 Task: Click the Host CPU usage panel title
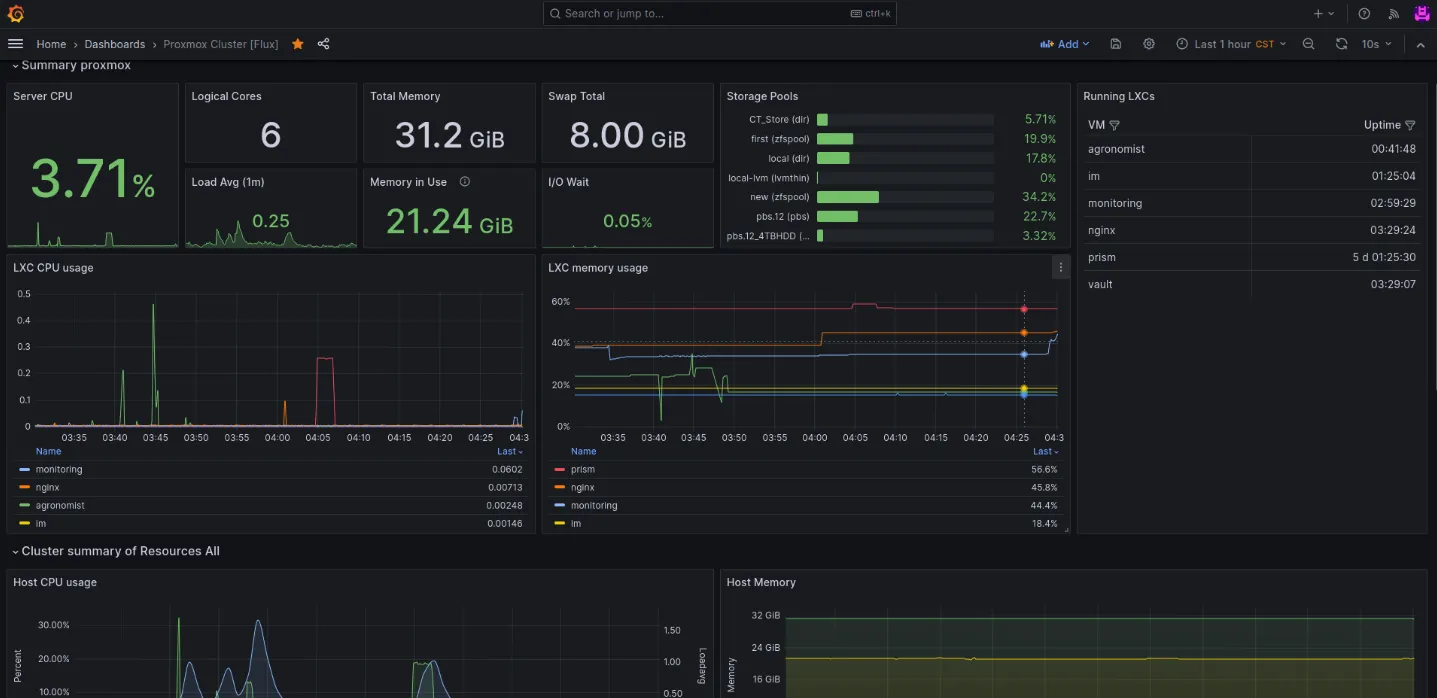[x=55, y=582]
